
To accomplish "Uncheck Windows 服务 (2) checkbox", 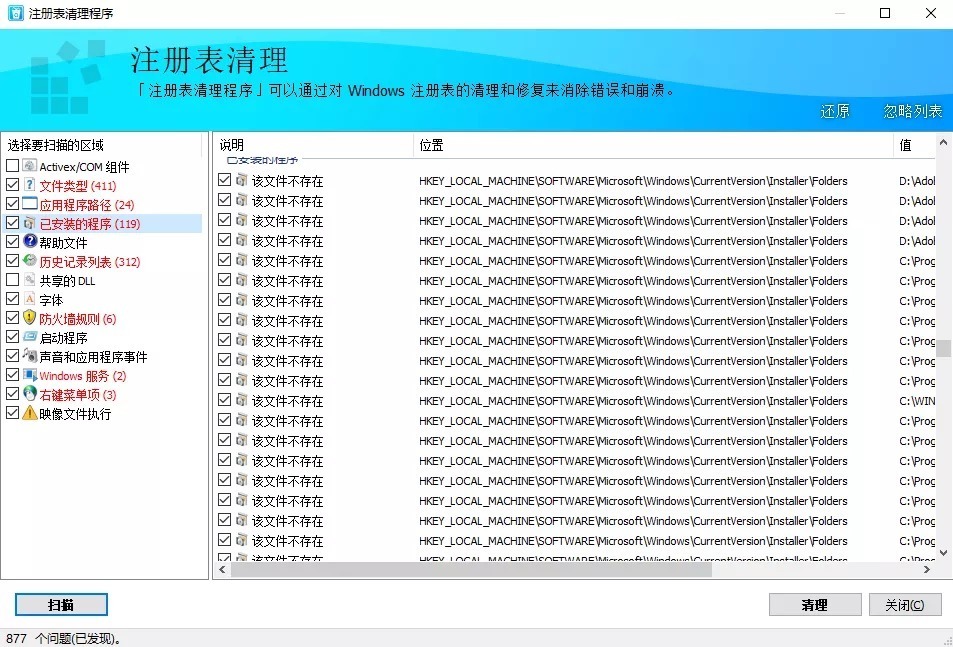I will (x=12, y=374).
